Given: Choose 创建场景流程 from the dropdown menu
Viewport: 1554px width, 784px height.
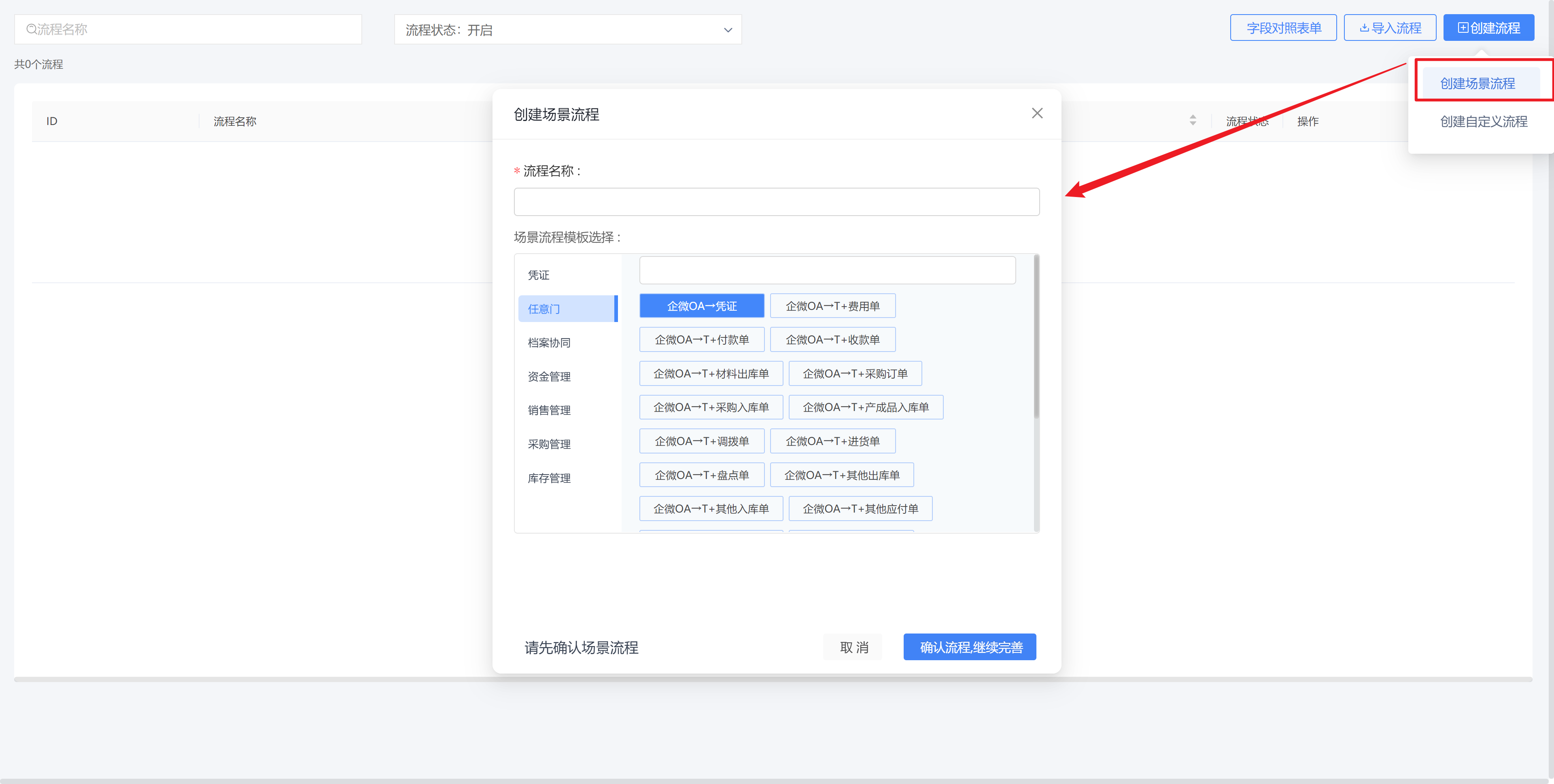Looking at the screenshot, I should tap(1478, 83).
